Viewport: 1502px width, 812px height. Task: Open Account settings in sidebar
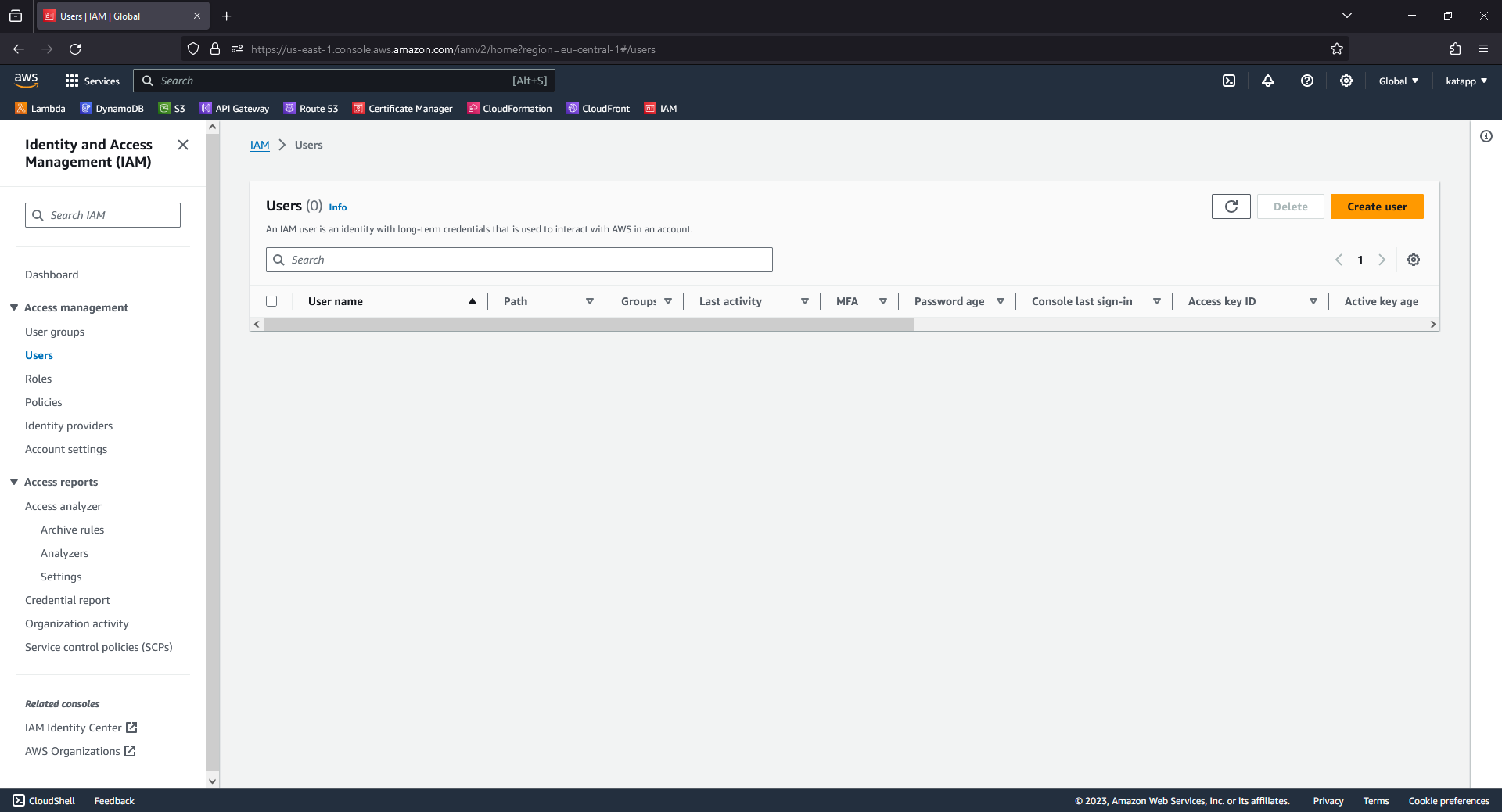(x=66, y=449)
